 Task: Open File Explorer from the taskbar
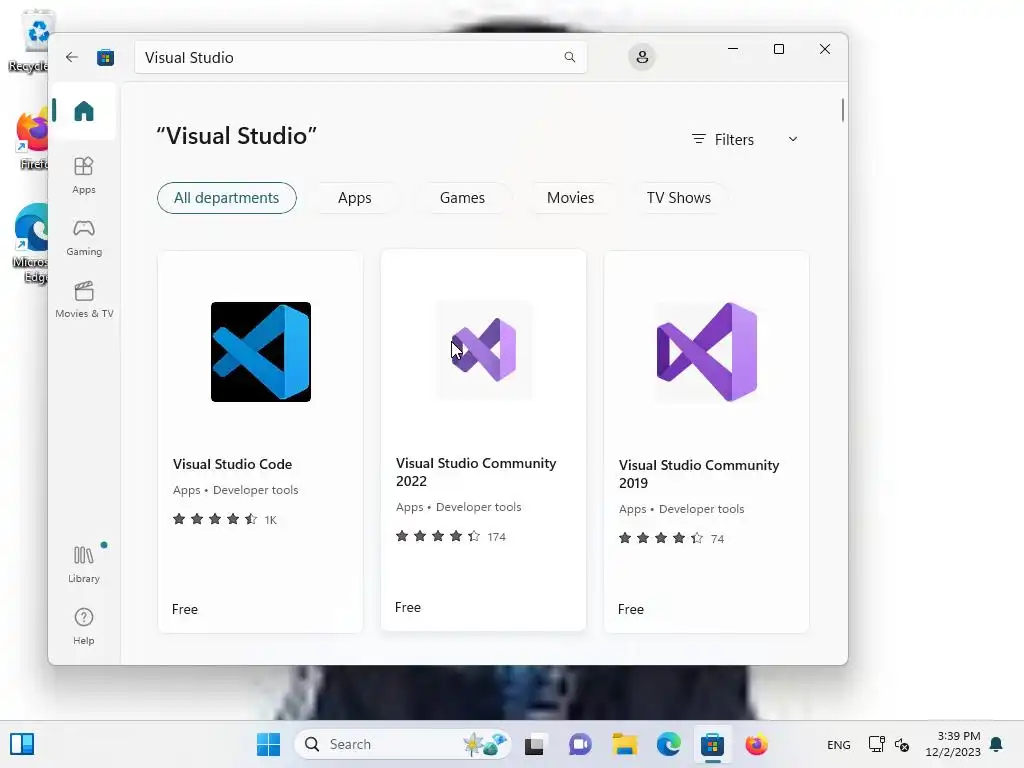(x=624, y=744)
